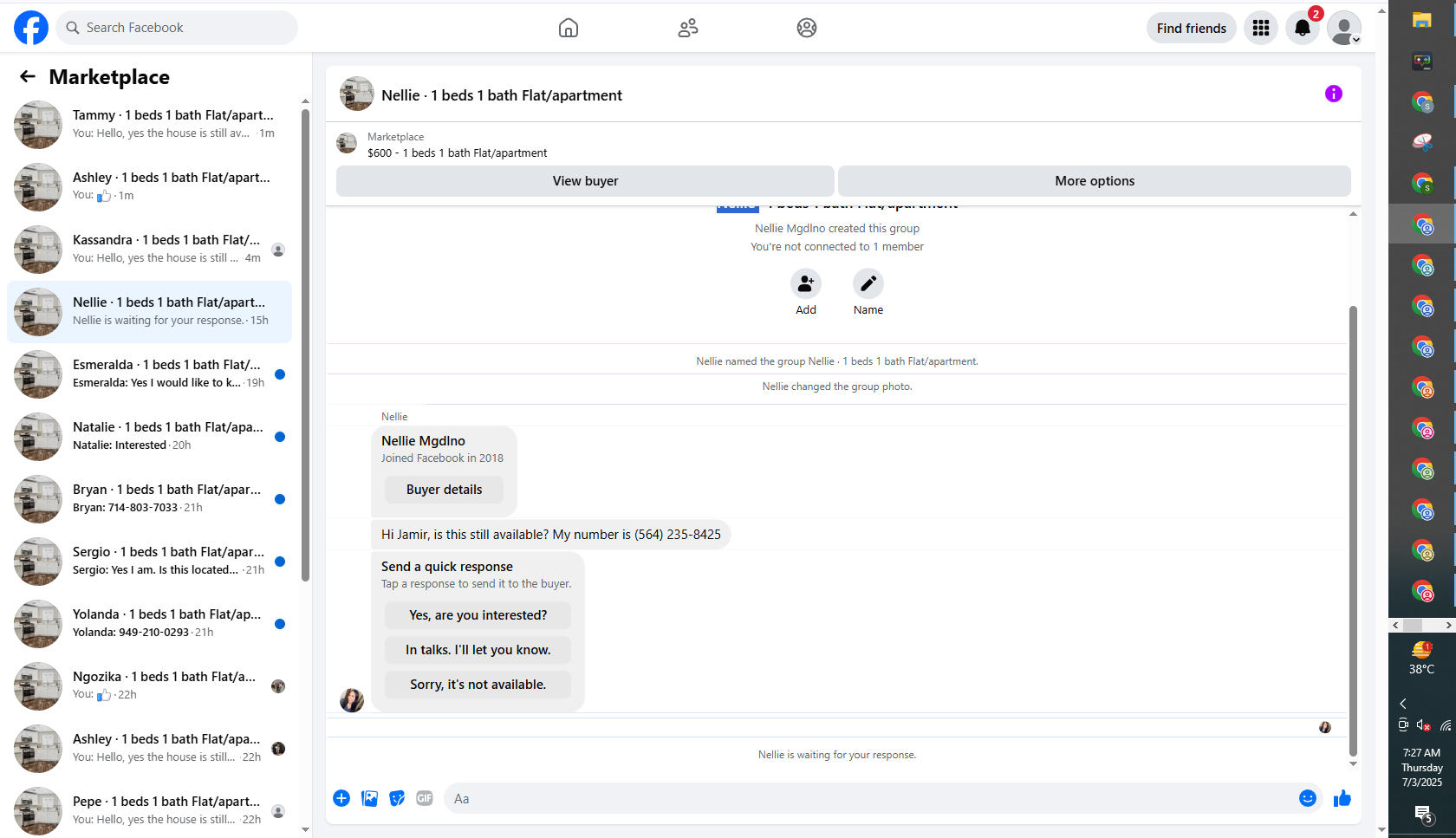Click the '$600 - 1 beds 1 bath Flat/apartment' listing text
The height and width of the screenshot is (838, 1456).
tap(457, 153)
